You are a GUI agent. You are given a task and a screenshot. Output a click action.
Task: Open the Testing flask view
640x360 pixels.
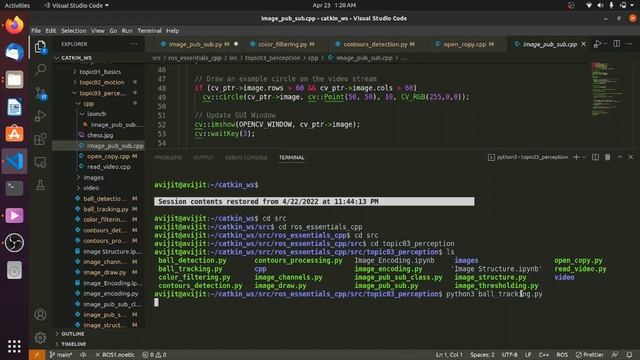click(x=40, y=185)
